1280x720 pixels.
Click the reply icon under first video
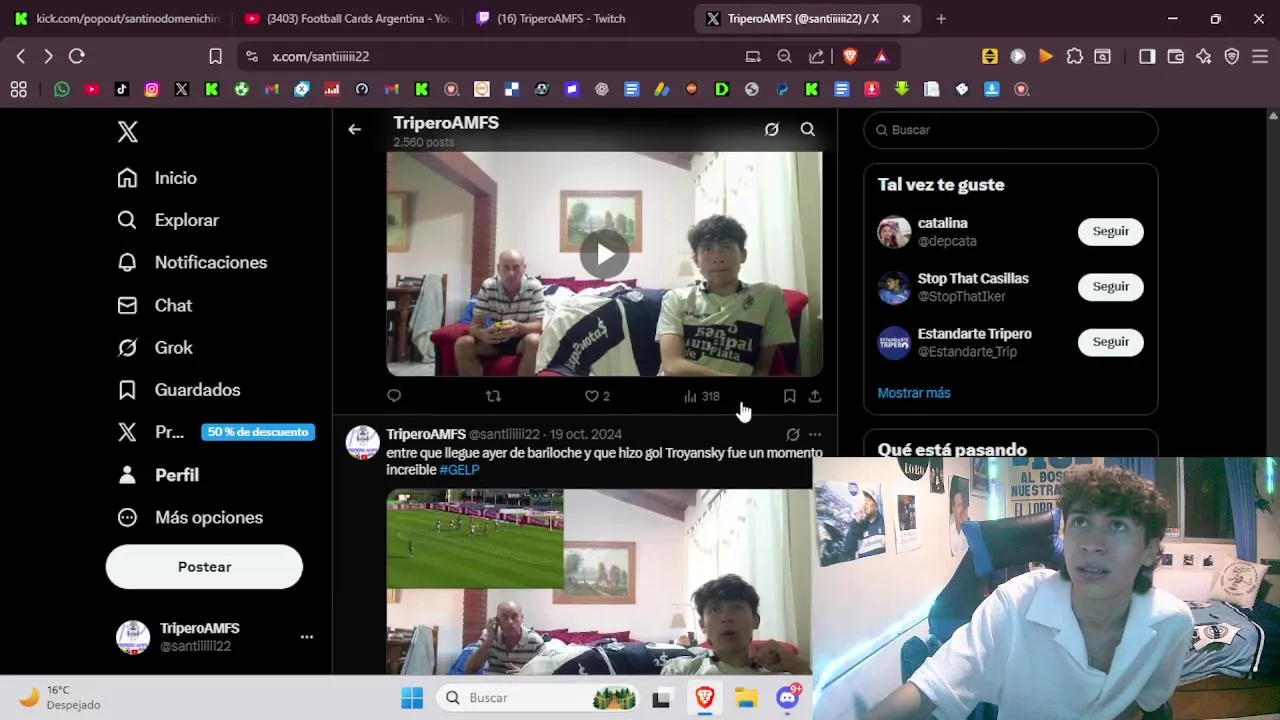point(394,396)
